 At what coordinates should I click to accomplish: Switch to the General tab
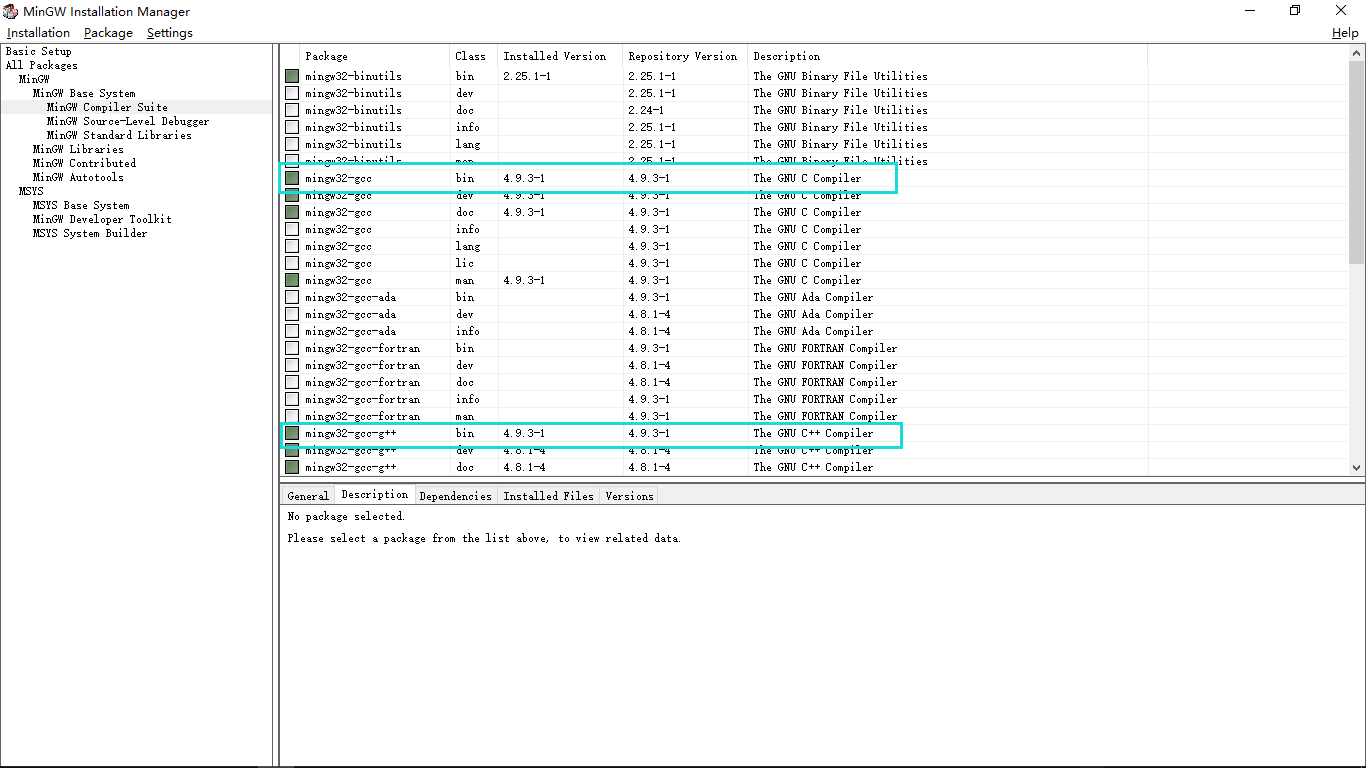pyautogui.click(x=308, y=496)
